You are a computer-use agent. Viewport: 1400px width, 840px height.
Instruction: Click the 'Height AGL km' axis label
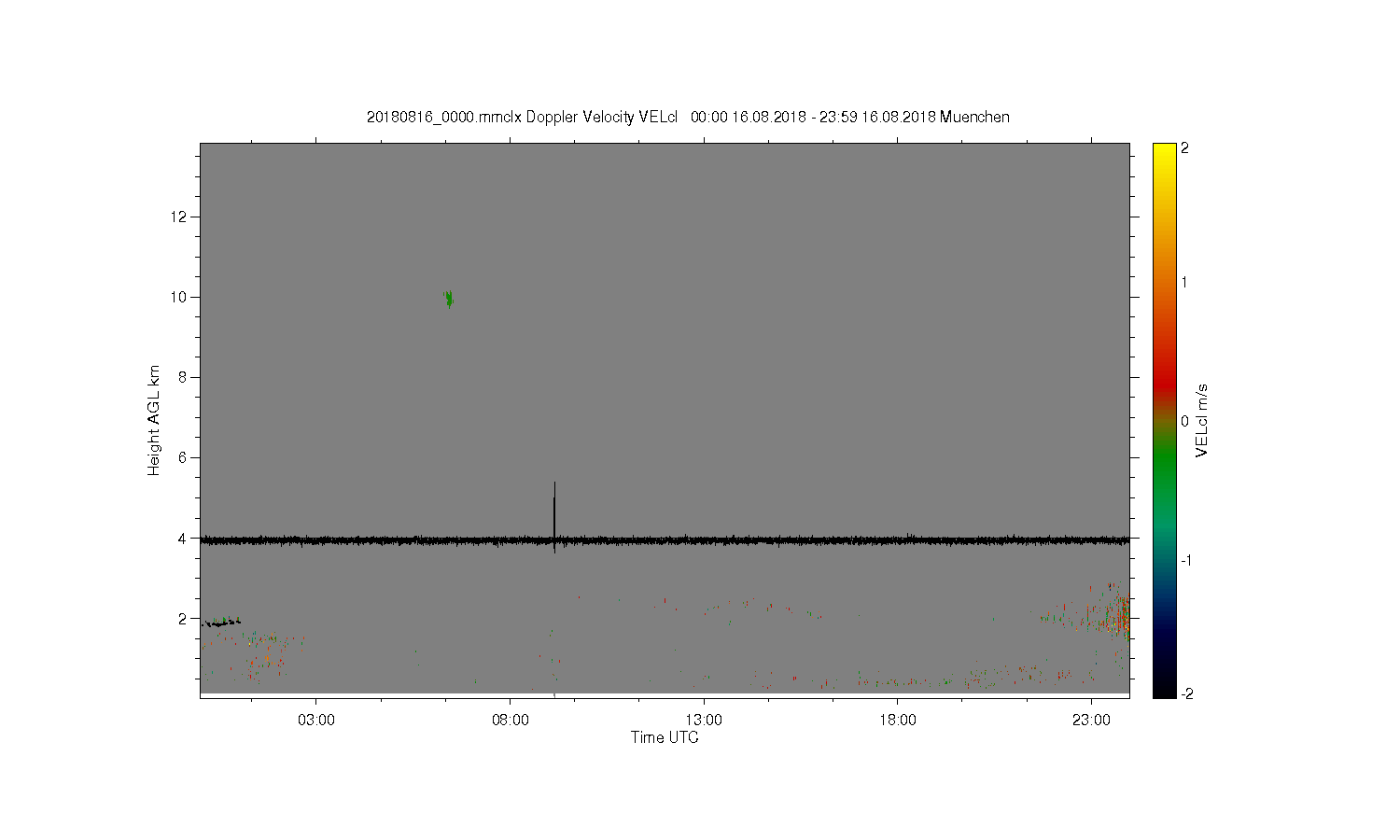pos(154,420)
